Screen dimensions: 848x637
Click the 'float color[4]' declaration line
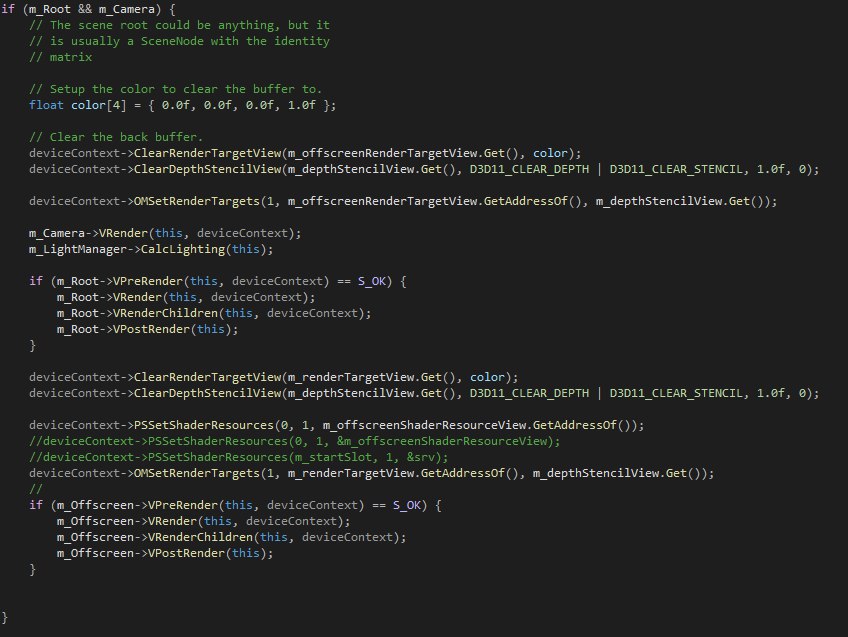pos(183,105)
